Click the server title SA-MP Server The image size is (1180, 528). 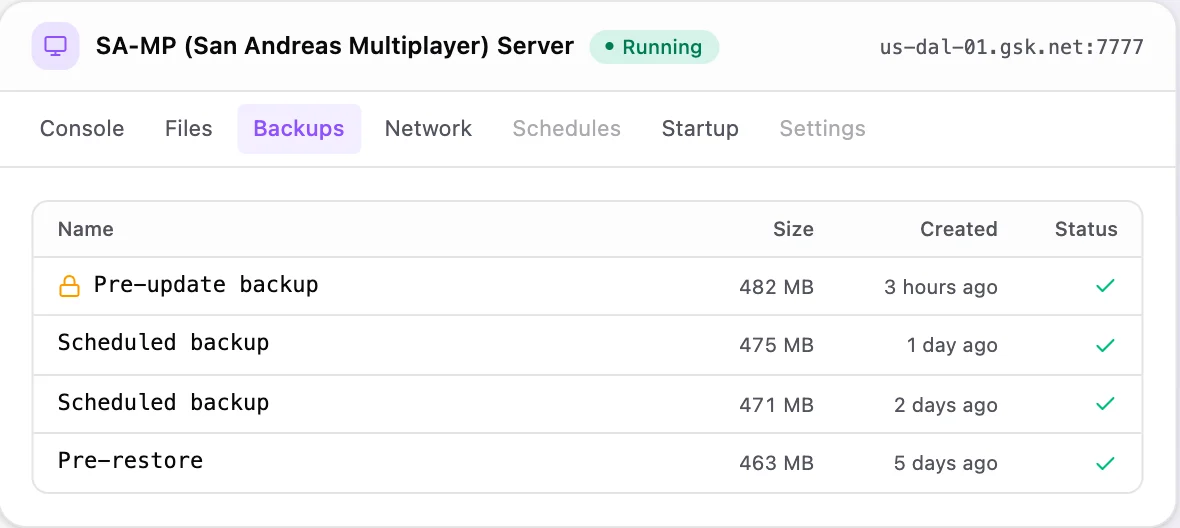(x=335, y=47)
